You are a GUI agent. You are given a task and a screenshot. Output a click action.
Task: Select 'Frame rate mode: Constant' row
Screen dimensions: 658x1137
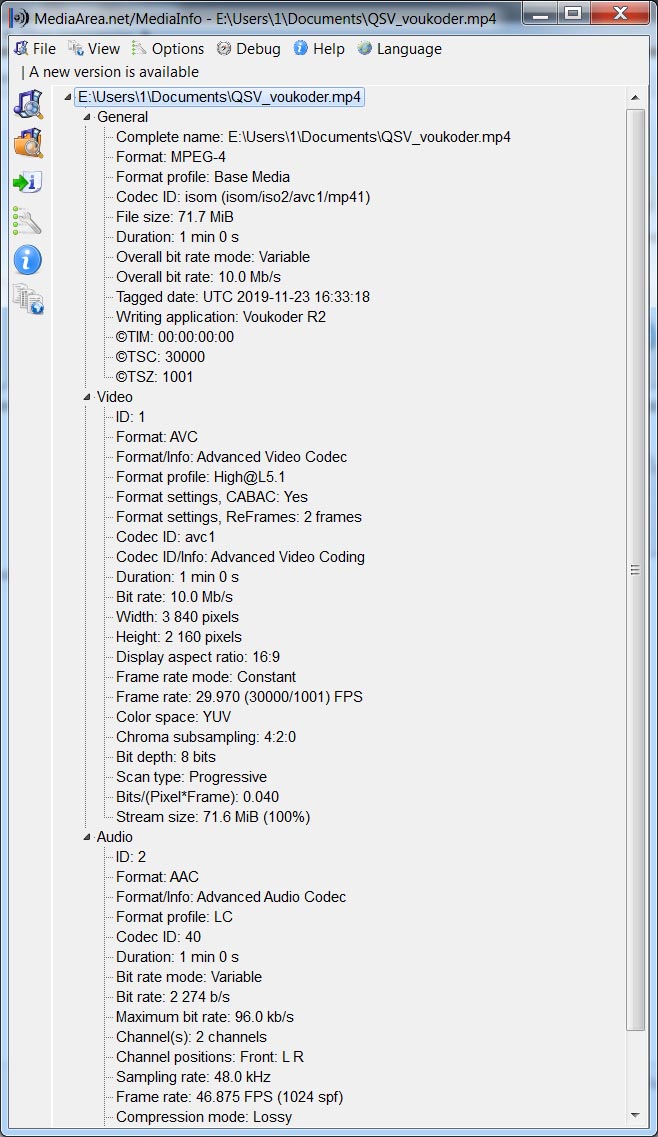pyautogui.click(x=206, y=677)
